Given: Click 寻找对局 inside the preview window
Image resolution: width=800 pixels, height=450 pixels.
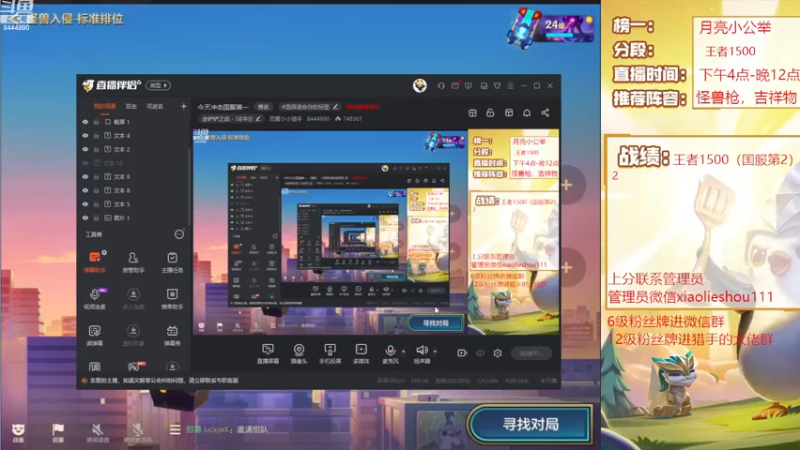Looking at the screenshot, I should pos(435,323).
